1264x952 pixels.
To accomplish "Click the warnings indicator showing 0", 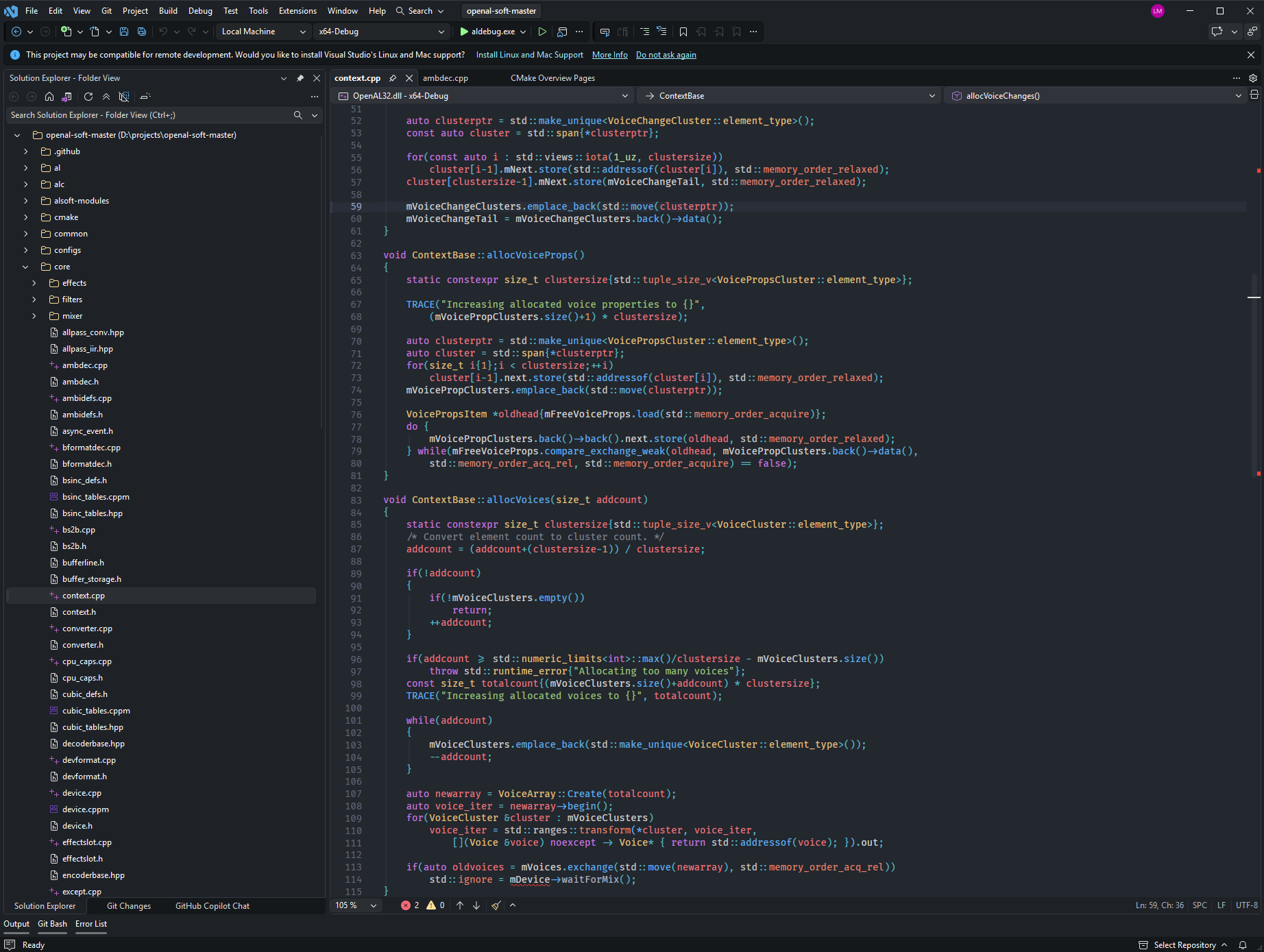I will (x=436, y=905).
